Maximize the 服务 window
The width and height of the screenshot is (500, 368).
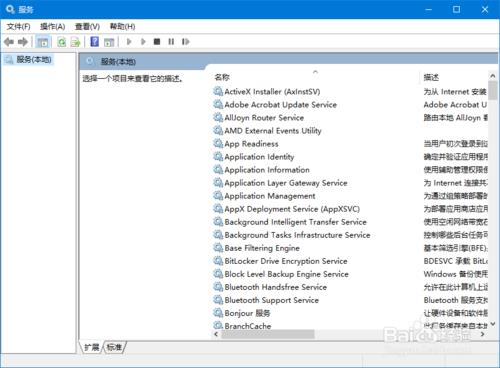coord(456,9)
